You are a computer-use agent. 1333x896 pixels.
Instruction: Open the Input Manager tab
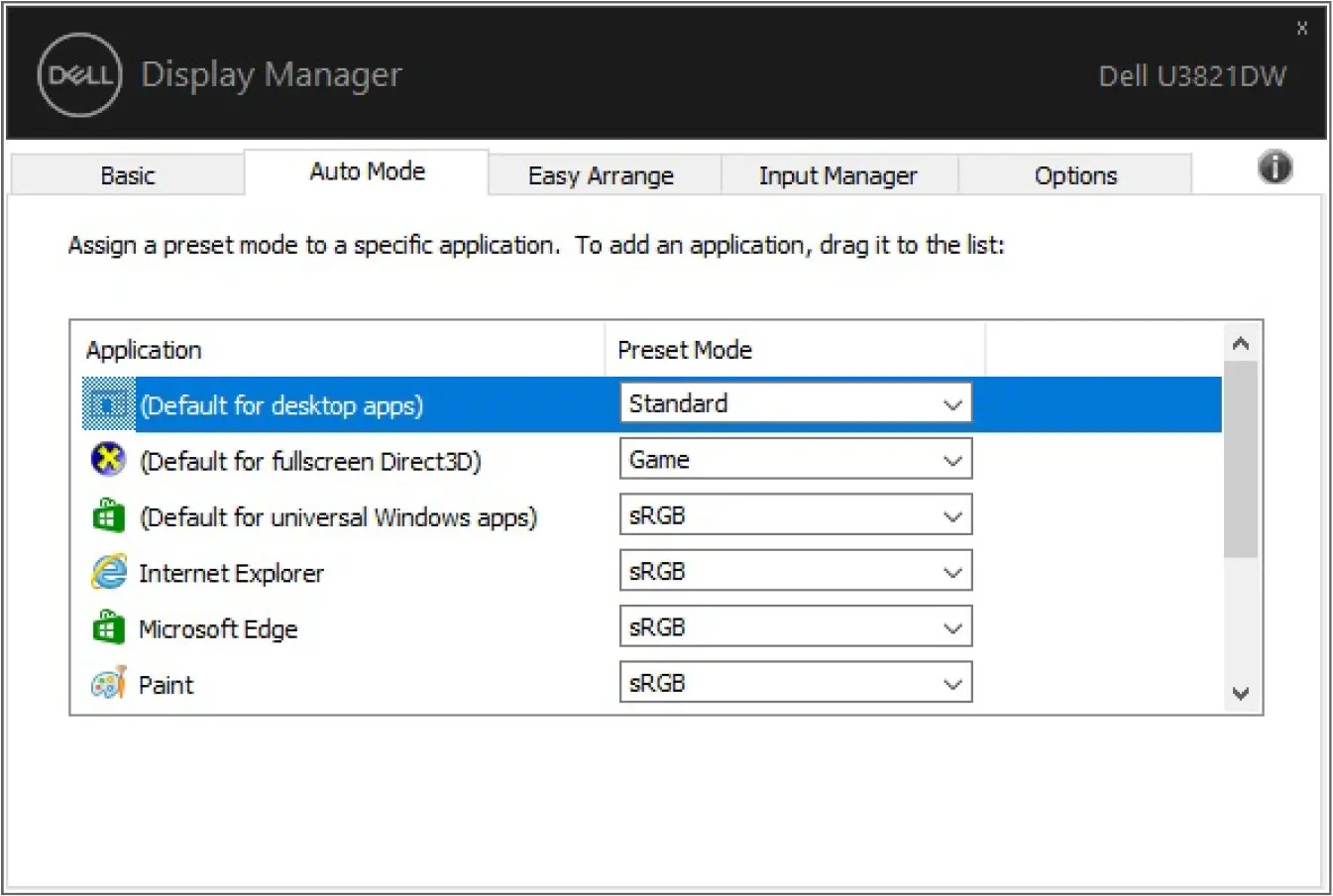click(838, 175)
